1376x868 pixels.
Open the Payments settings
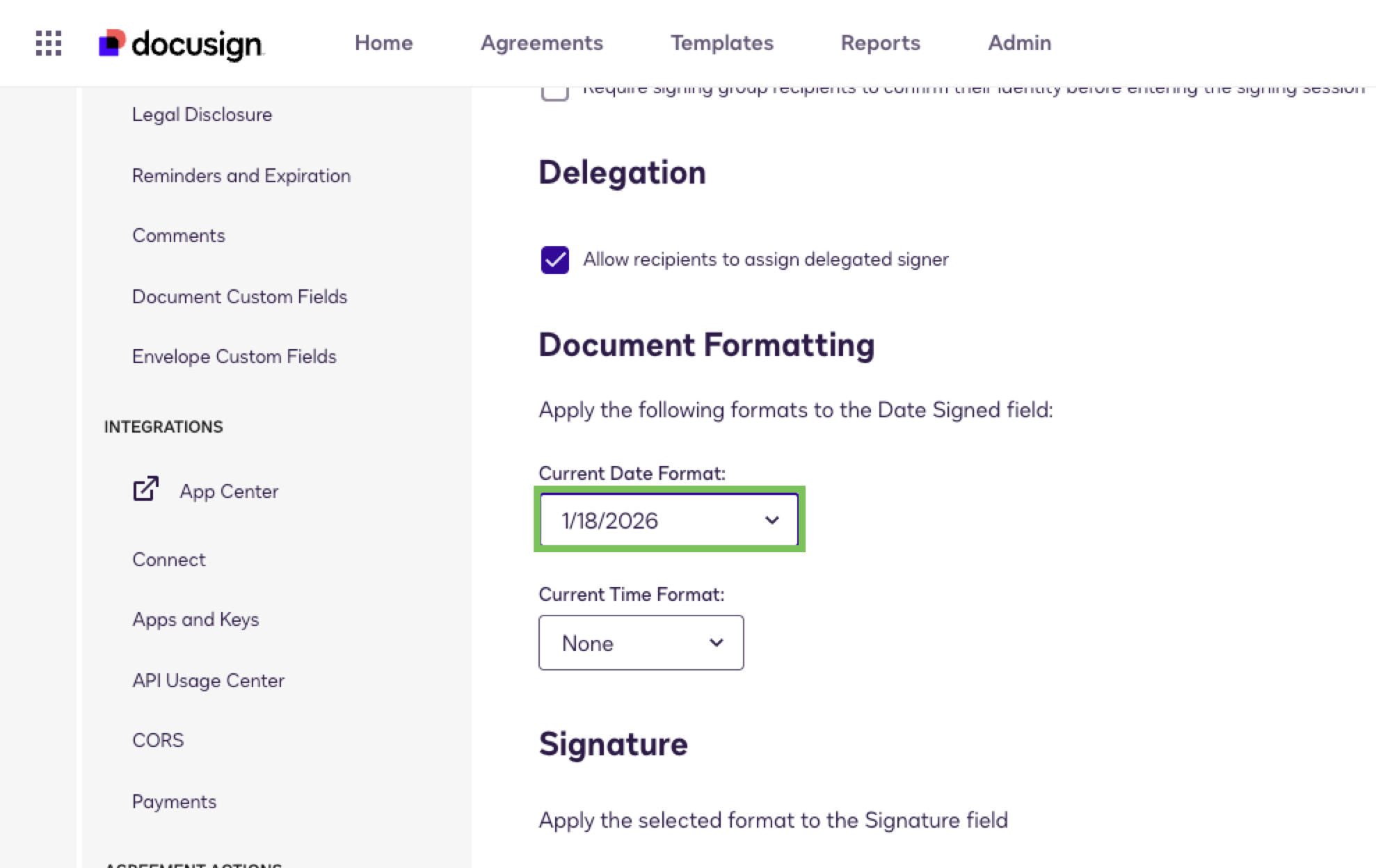coord(174,801)
